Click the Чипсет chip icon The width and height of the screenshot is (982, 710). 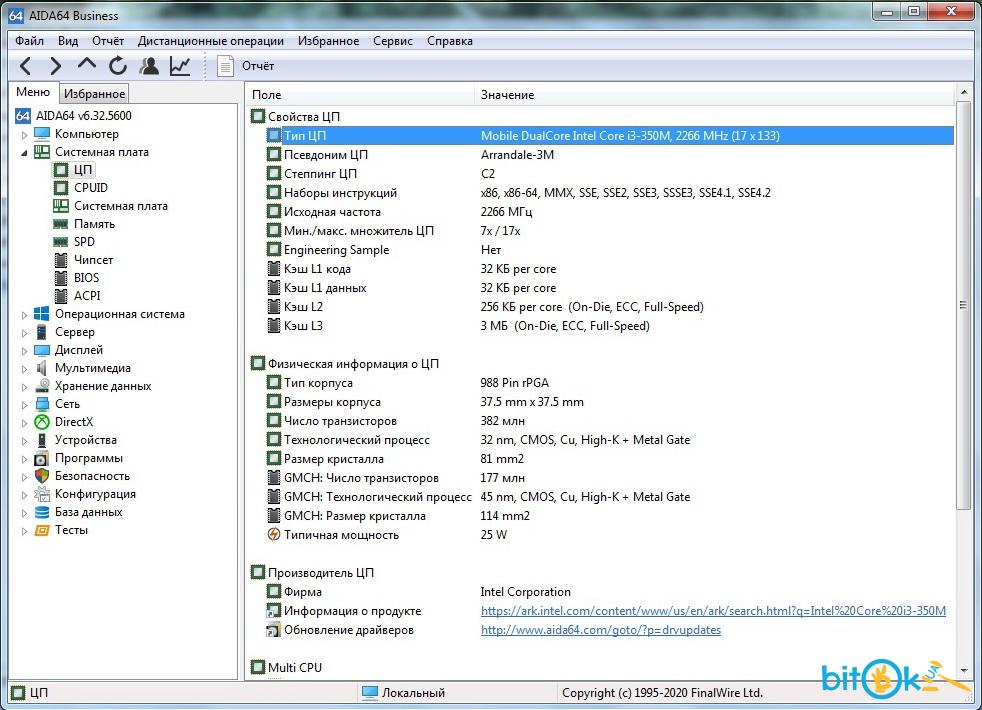(x=61, y=260)
